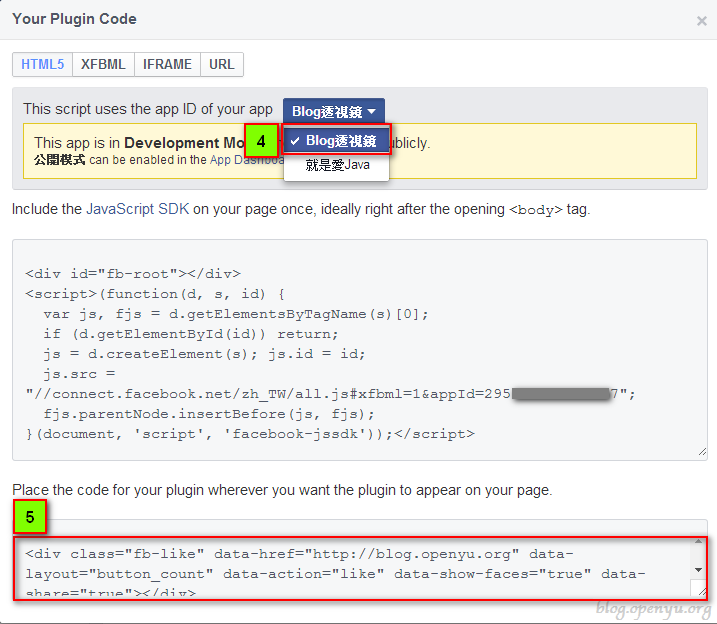Screen dimensions: 717x624
Task: Click the line '<div id="fb-root"></div>'
Action: pyautogui.click(x=133, y=274)
